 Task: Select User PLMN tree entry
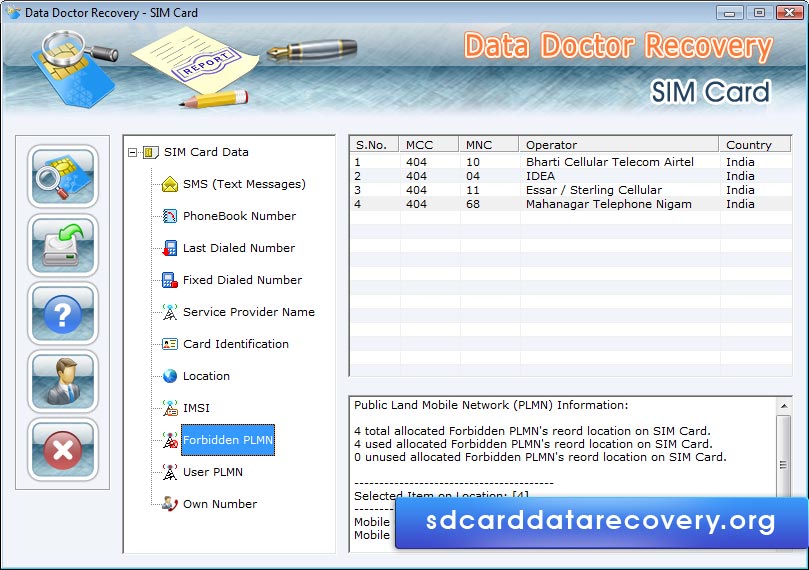(213, 472)
